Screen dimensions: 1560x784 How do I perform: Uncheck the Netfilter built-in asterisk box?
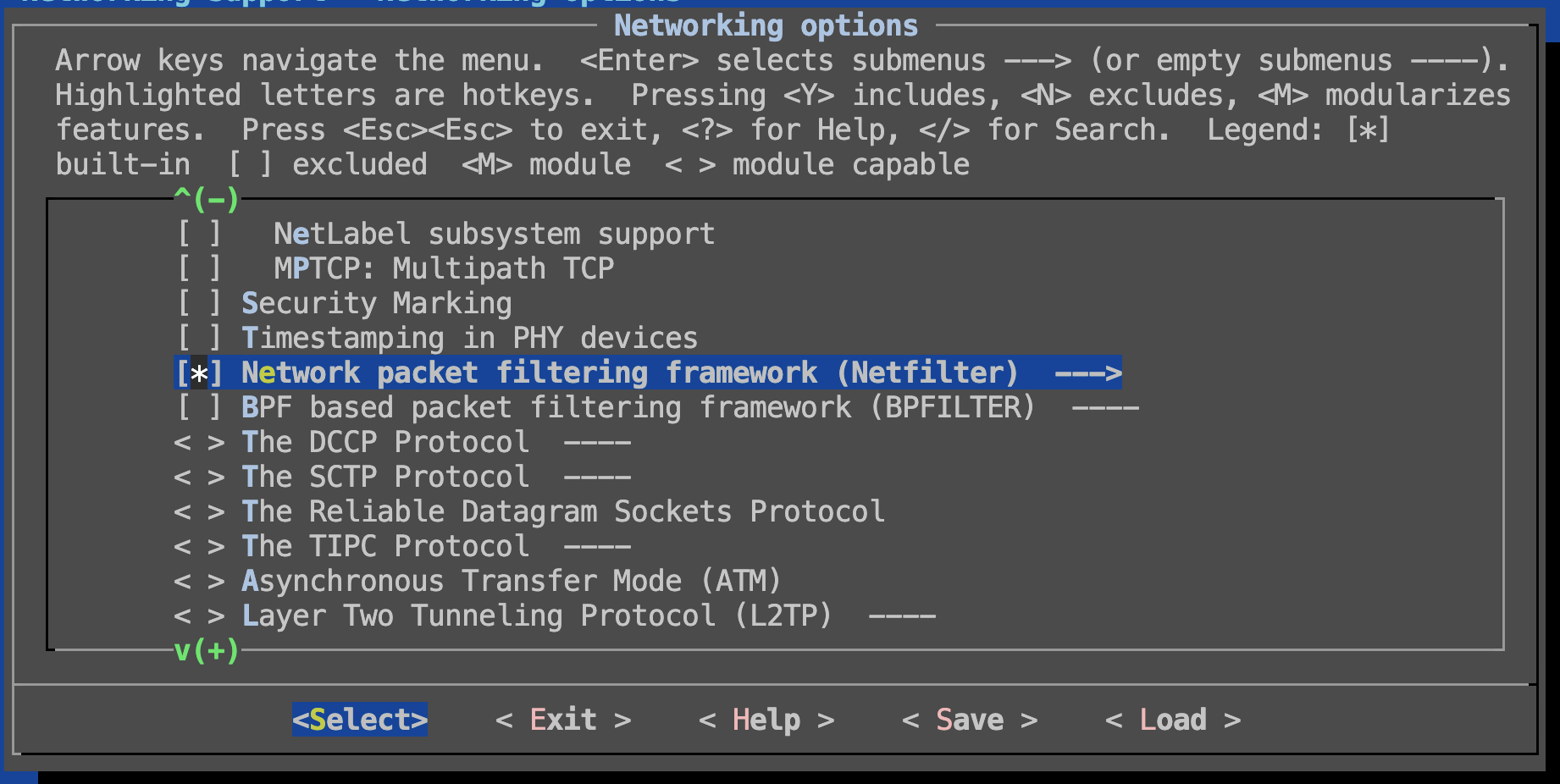(199, 373)
